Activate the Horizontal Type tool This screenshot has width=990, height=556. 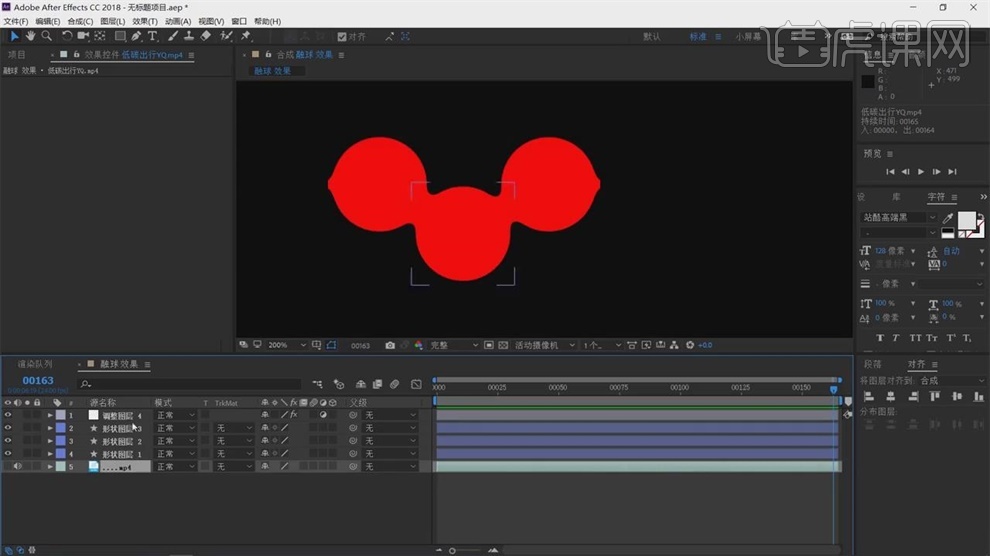[x=153, y=36]
